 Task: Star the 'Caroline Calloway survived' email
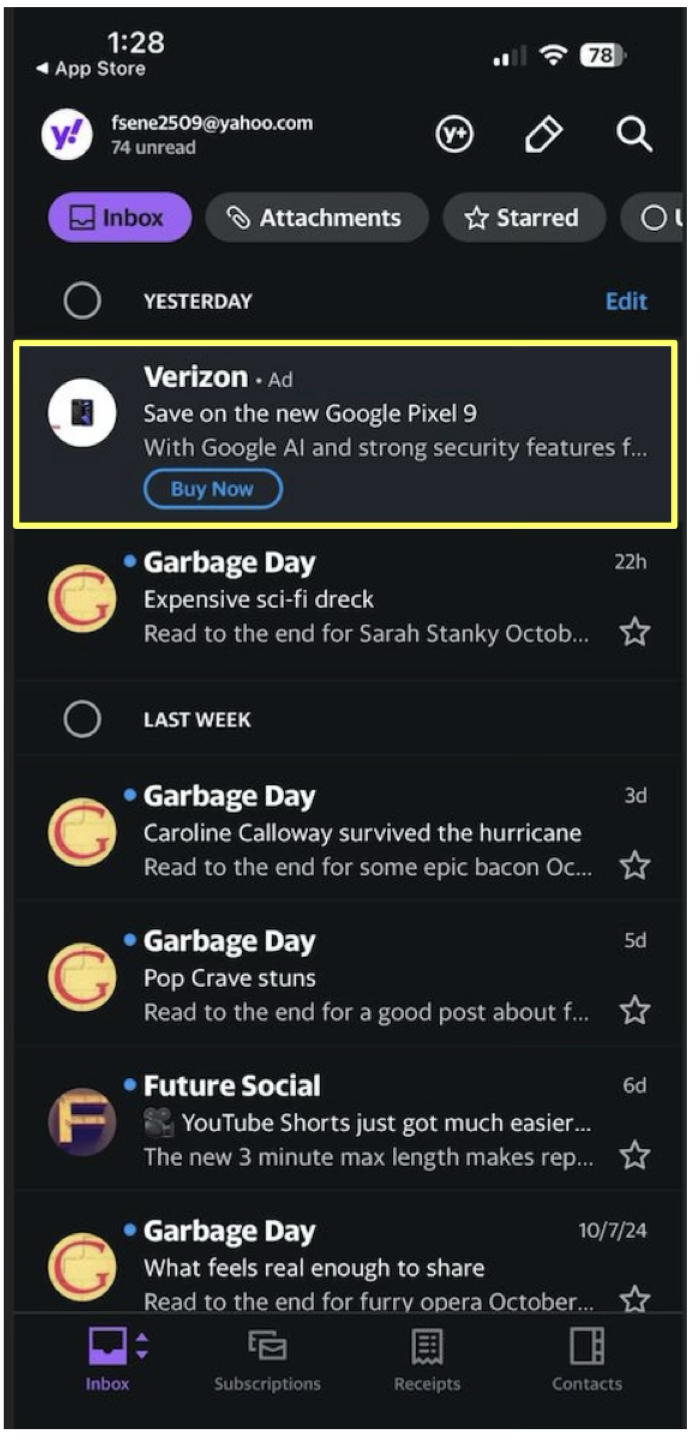[635, 866]
